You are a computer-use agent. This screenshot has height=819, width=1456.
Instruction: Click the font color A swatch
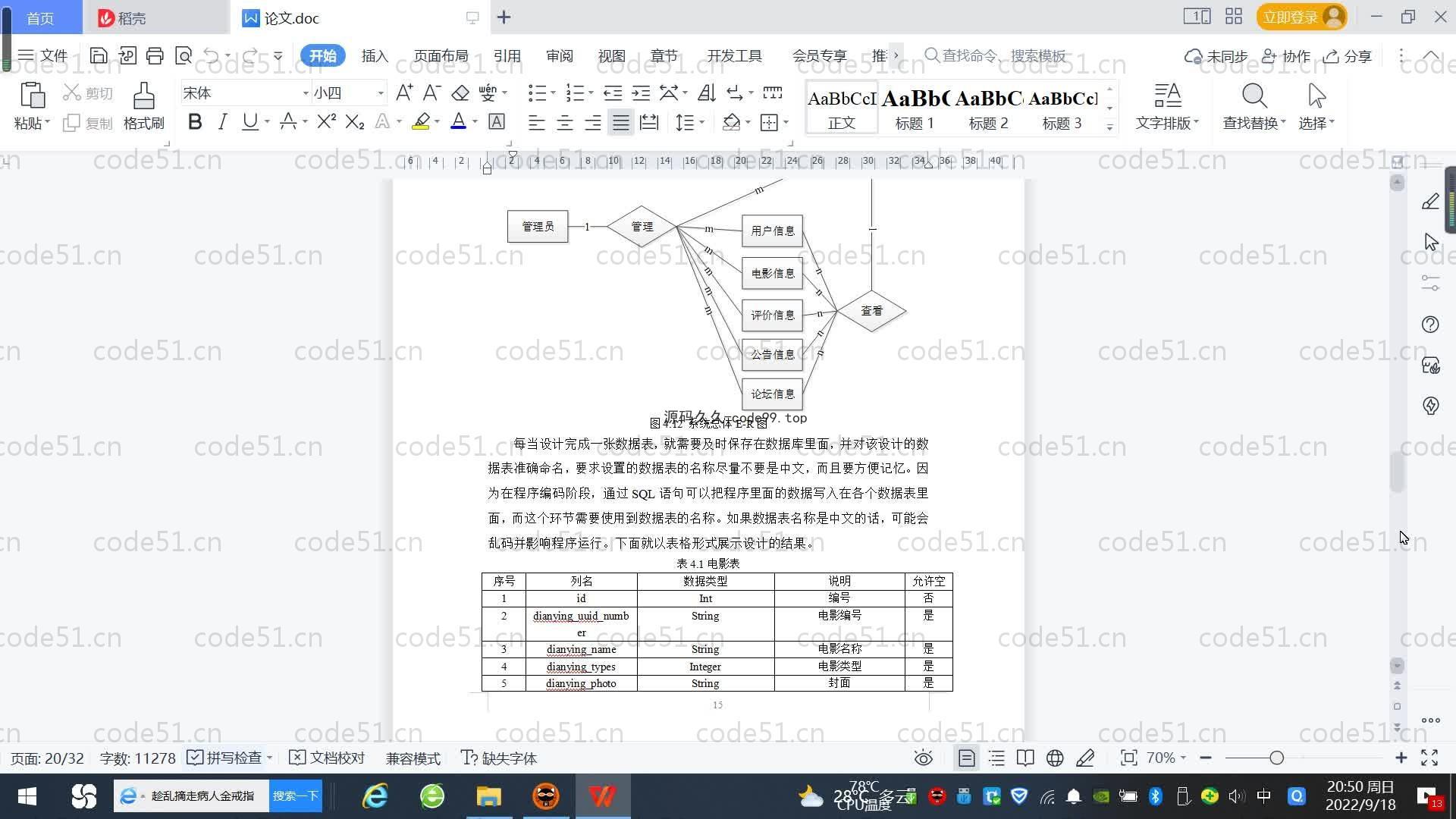pos(458,121)
